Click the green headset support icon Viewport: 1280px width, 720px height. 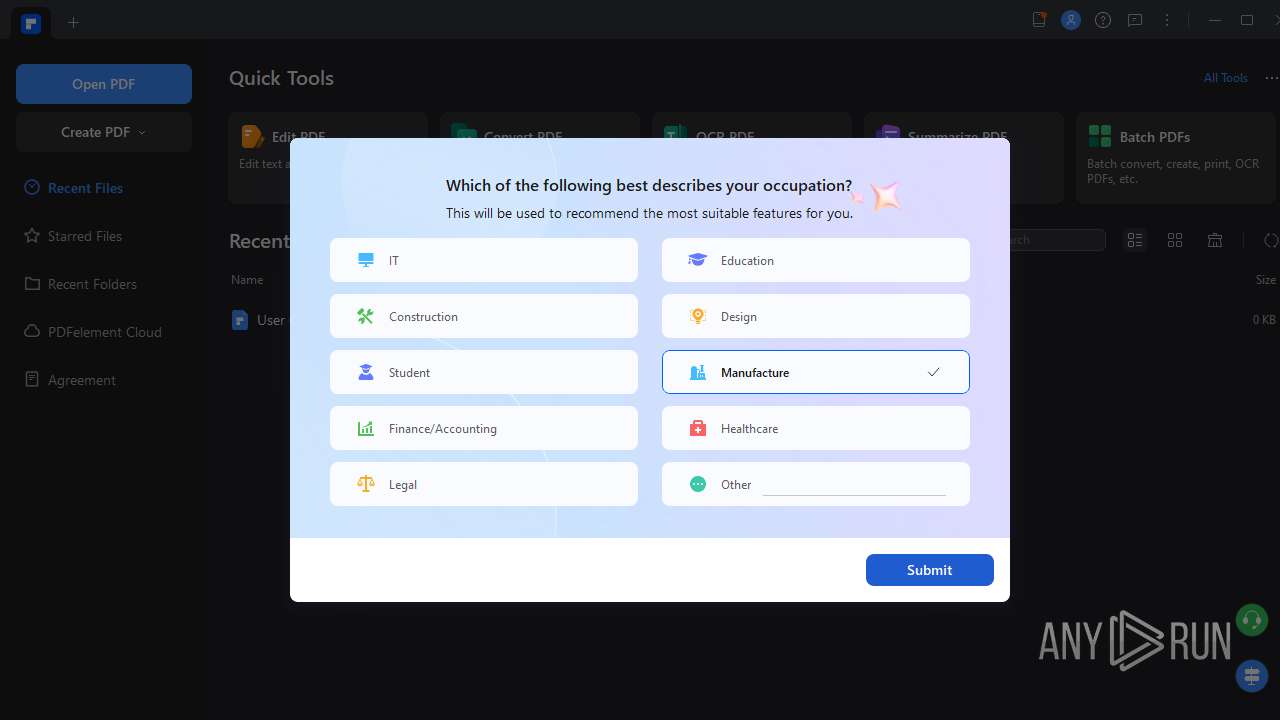coord(1252,620)
